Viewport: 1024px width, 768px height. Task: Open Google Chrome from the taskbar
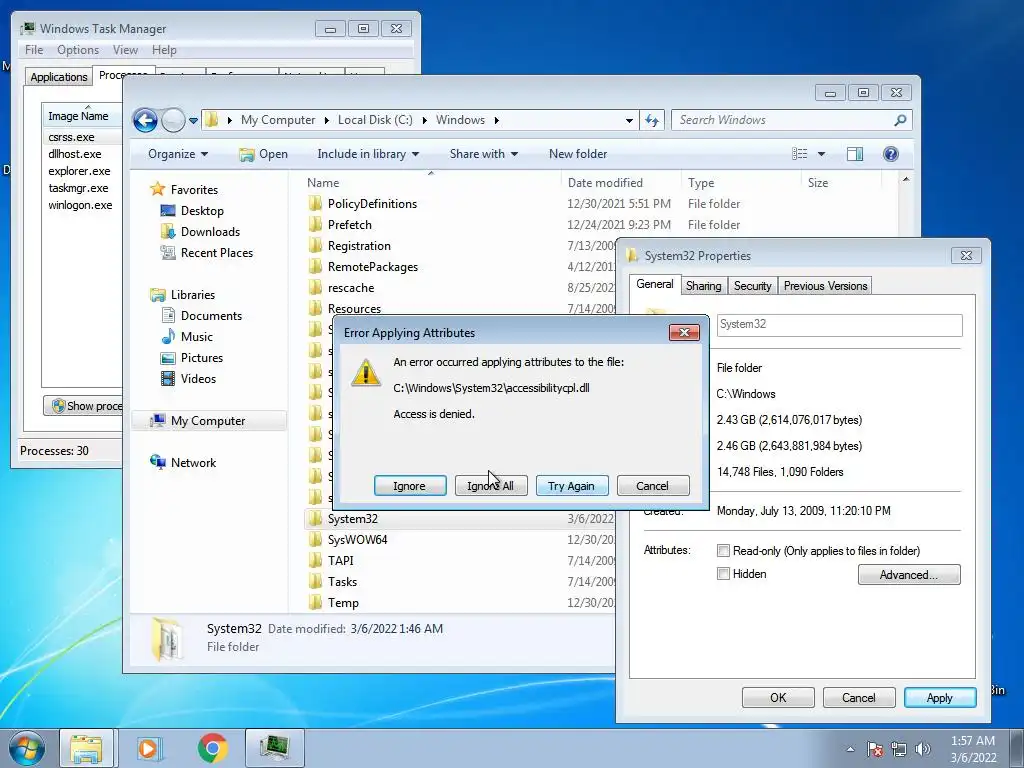213,748
